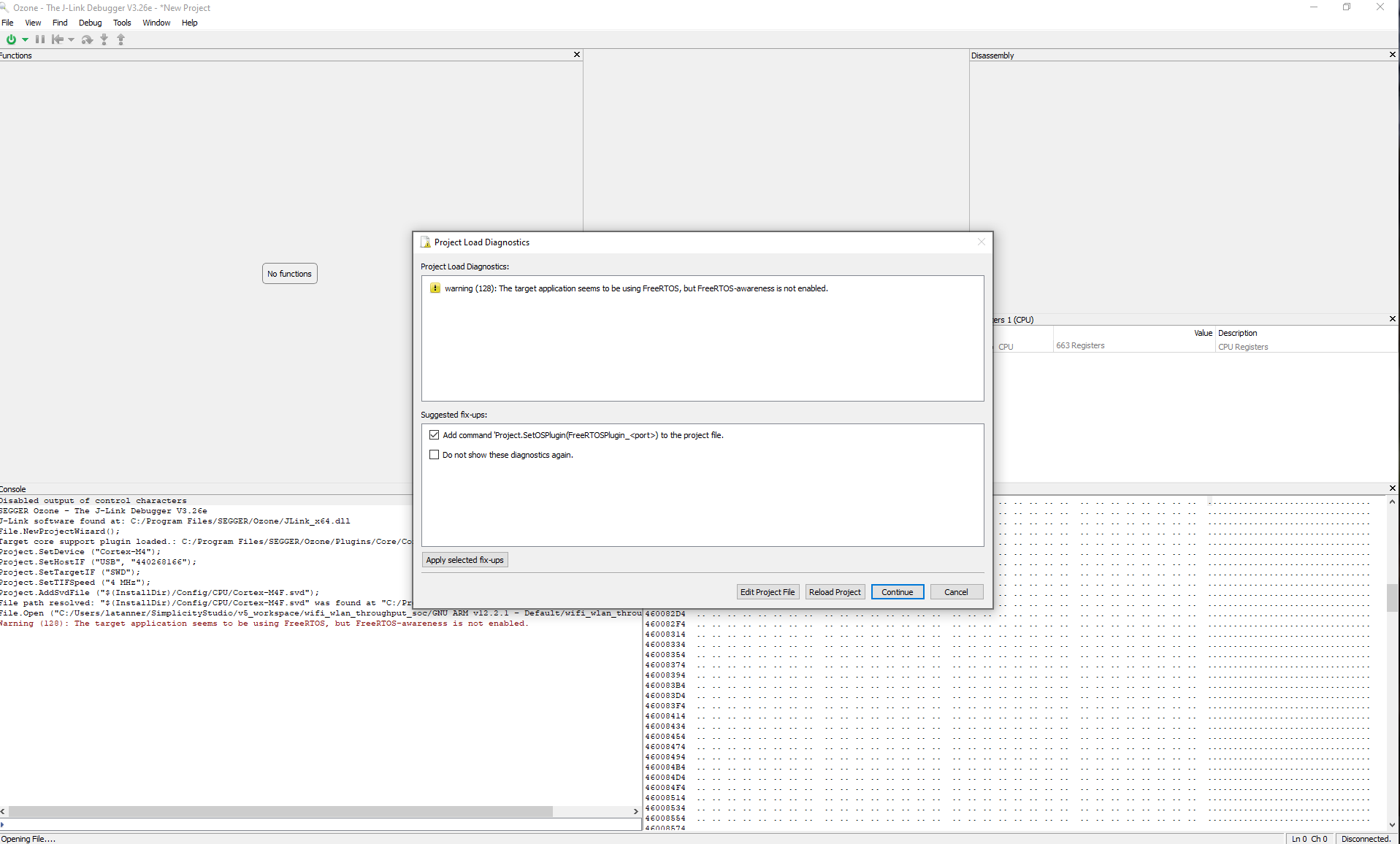Click the Step Into icon
This screenshot has width=1400, height=844.
[x=103, y=39]
